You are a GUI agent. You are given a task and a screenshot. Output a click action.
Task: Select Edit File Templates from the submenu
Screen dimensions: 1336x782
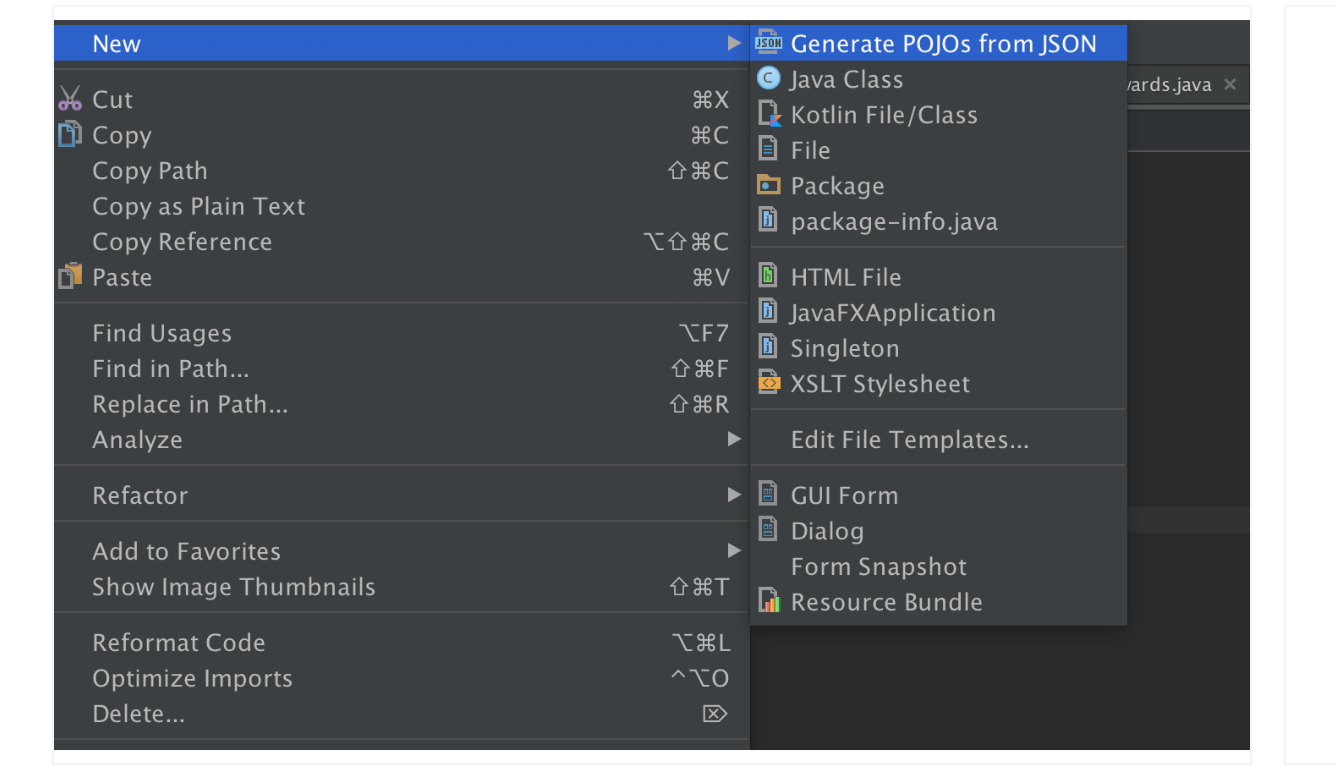tap(908, 438)
